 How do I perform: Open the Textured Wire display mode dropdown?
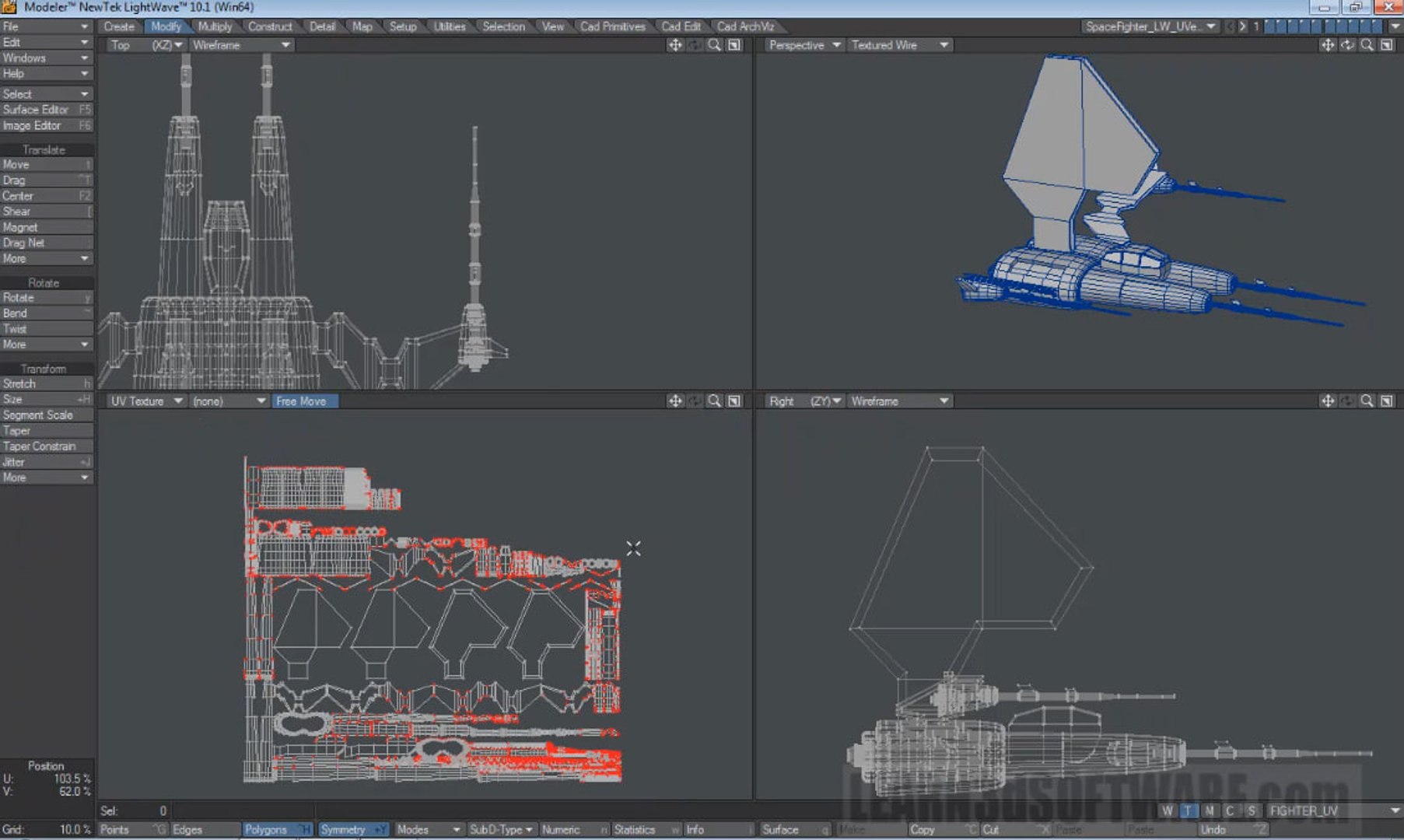point(899,45)
